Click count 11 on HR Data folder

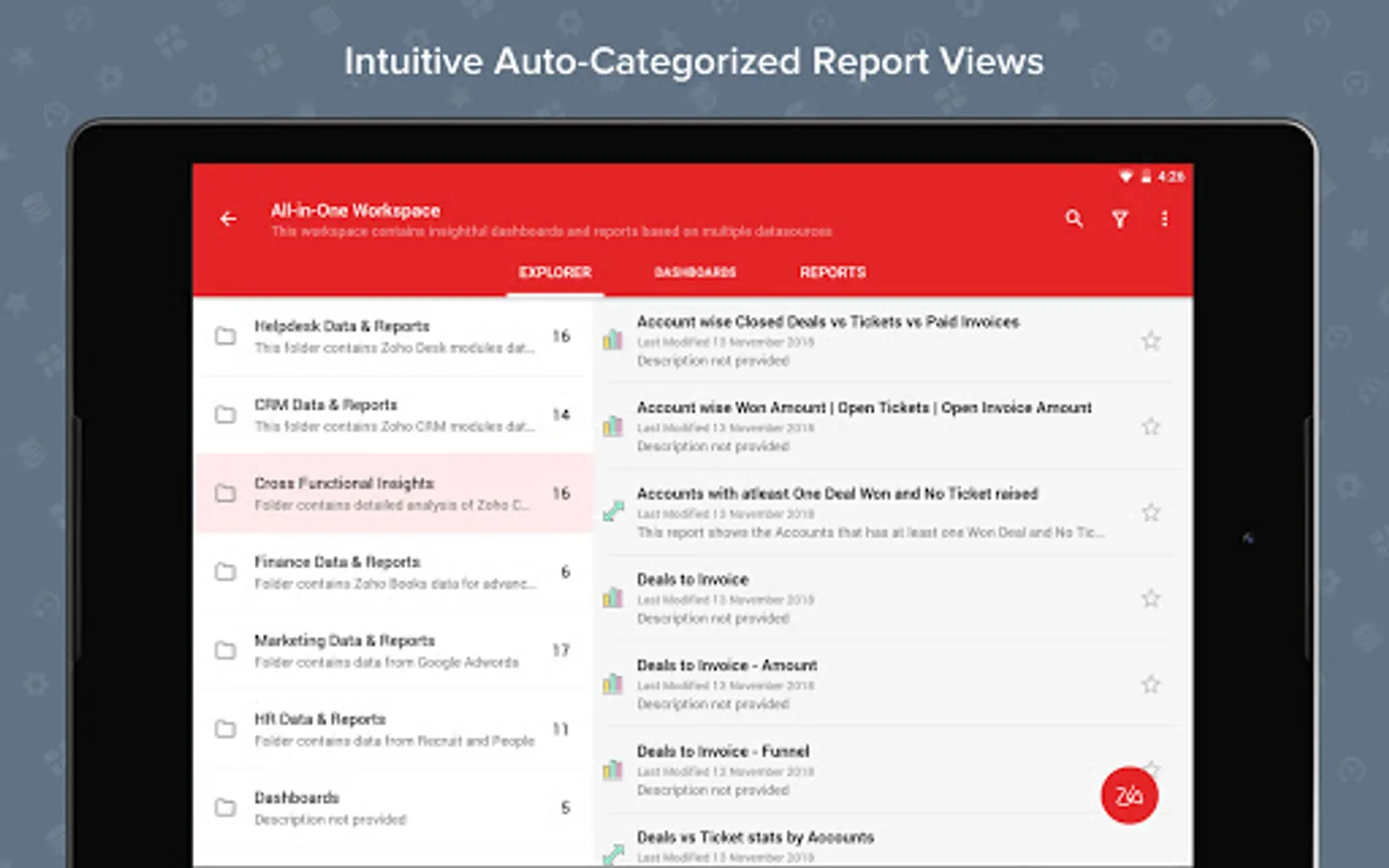[x=561, y=729]
